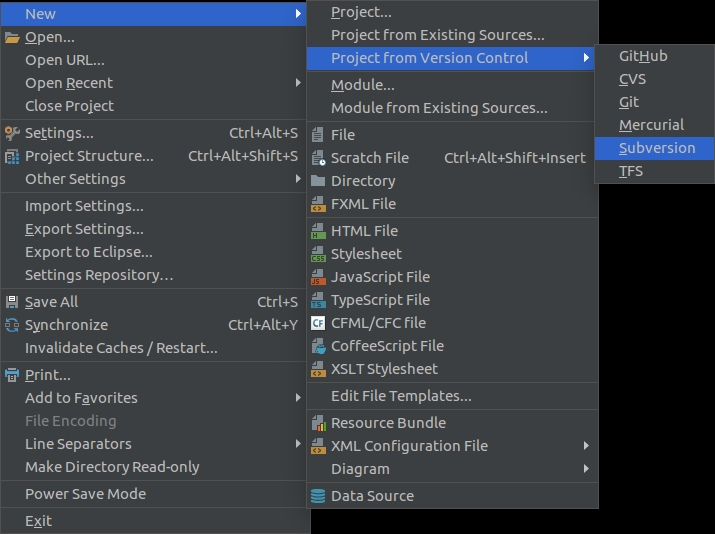Image resolution: width=715 pixels, height=534 pixels.
Task: Click the CoffeeScript File icon
Action: pos(318,346)
